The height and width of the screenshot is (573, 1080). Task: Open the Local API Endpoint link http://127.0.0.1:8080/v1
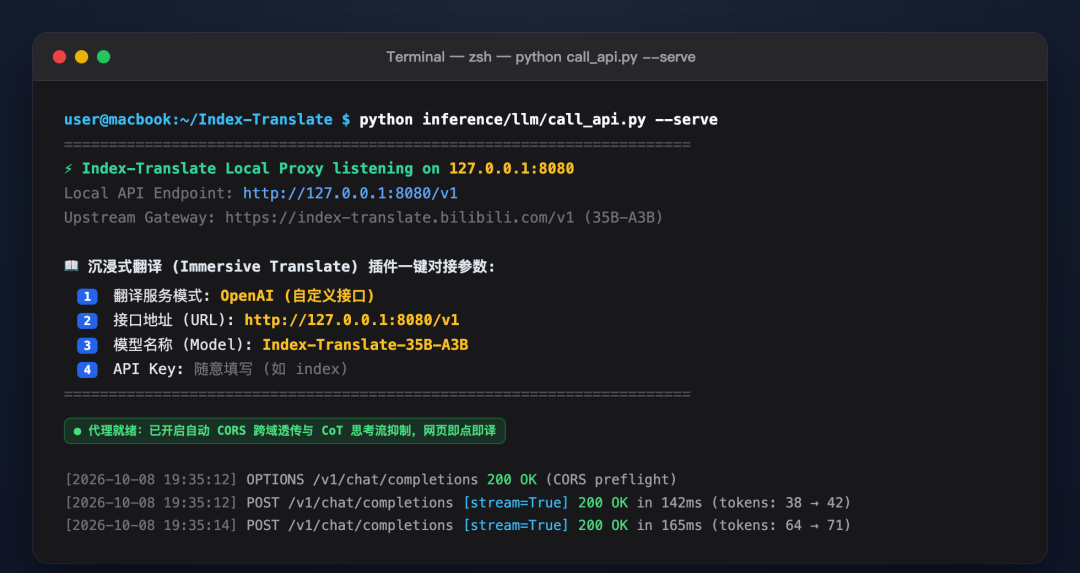pos(350,194)
